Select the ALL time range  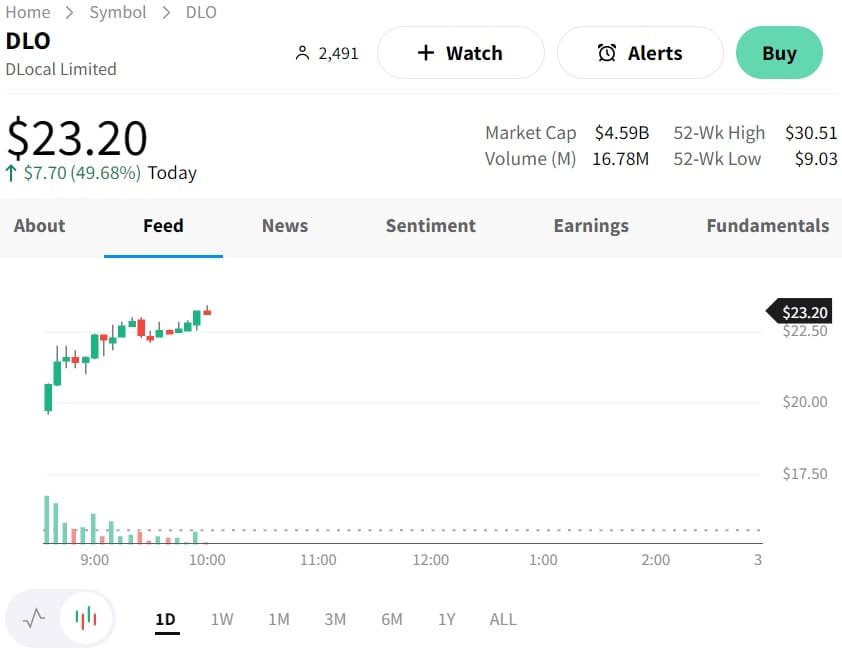click(503, 619)
